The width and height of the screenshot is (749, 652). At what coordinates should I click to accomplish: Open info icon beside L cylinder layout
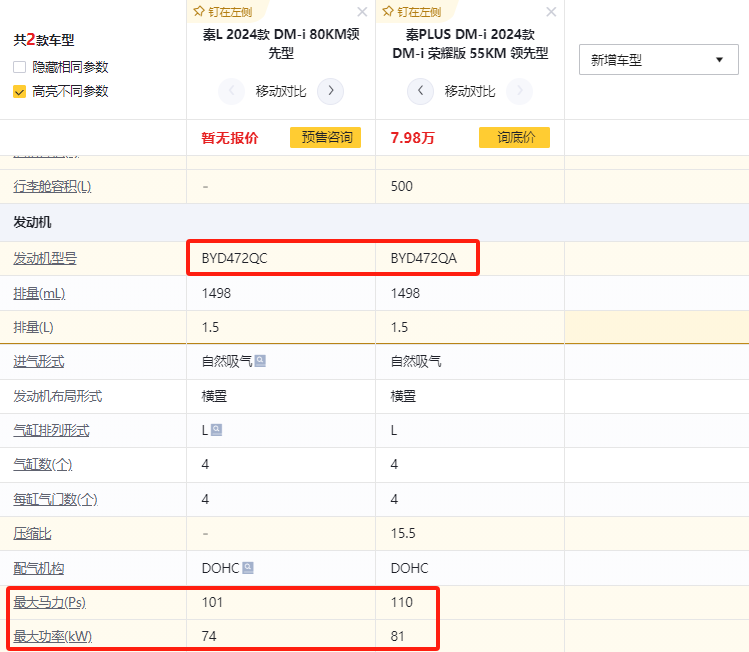point(216,430)
